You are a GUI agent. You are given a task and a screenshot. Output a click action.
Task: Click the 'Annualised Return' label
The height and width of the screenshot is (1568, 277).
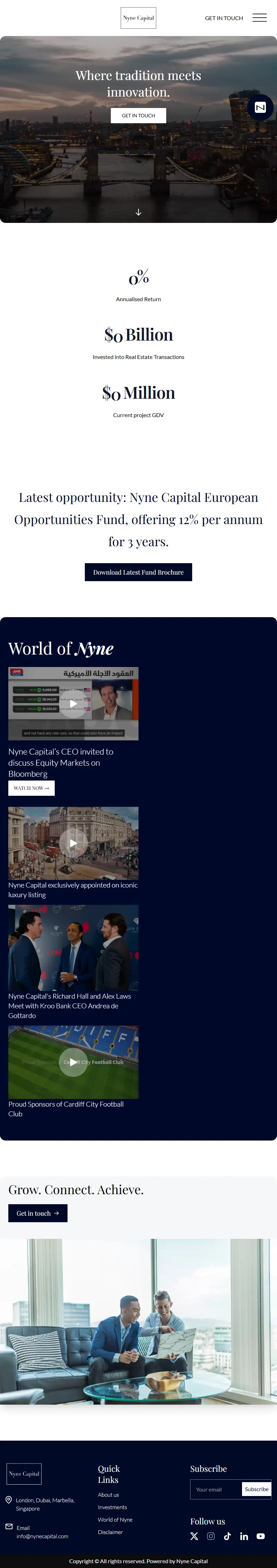pyautogui.click(x=138, y=299)
